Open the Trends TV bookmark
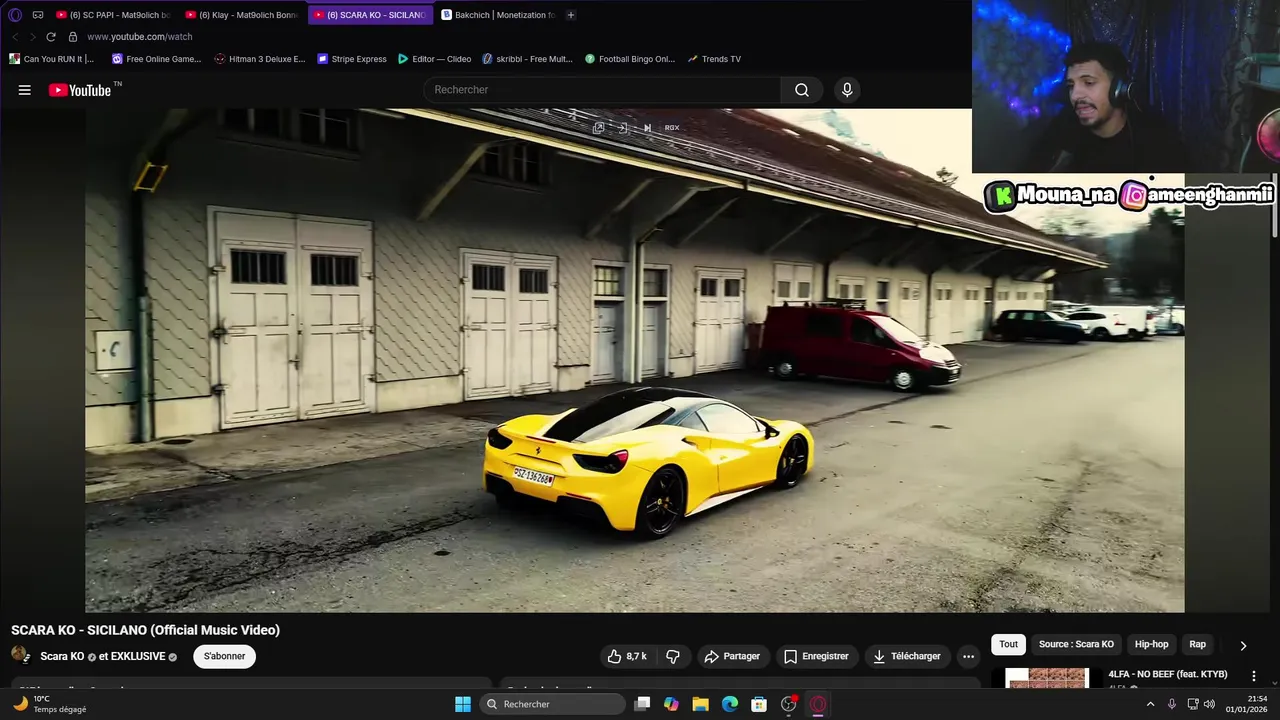Image resolution: width=1280 pixels, height=720 pixels. tap(714, 59)
